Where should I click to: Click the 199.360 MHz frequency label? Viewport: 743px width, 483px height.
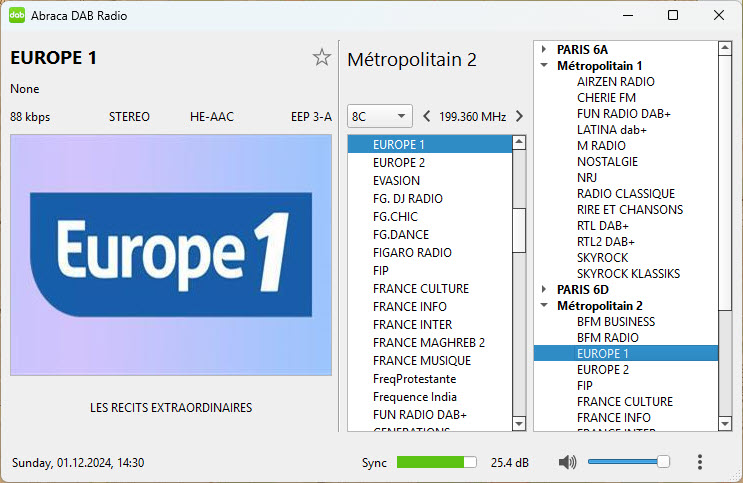point(472,117)
